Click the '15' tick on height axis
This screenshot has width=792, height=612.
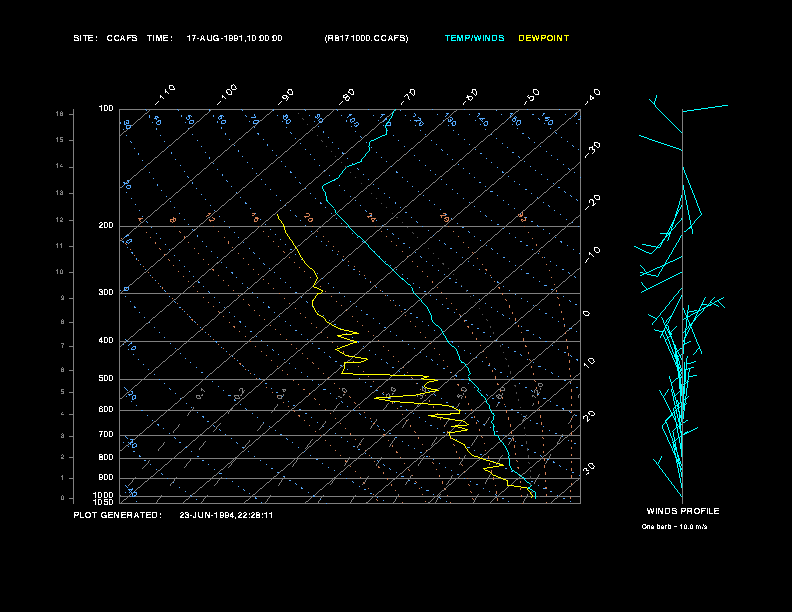point(60,140)
